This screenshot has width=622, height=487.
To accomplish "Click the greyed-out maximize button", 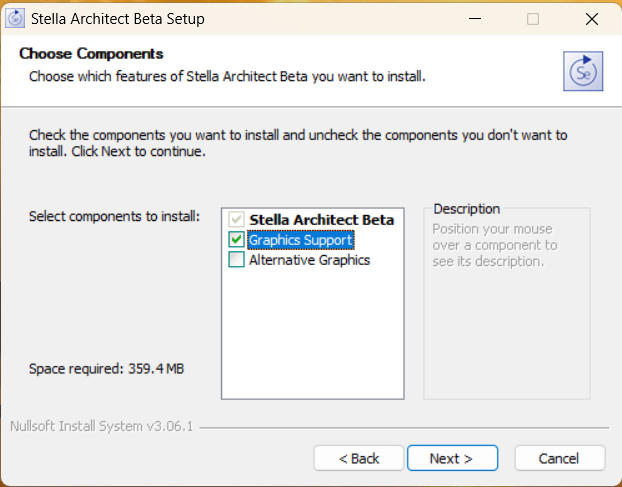I will pos(533,19).
